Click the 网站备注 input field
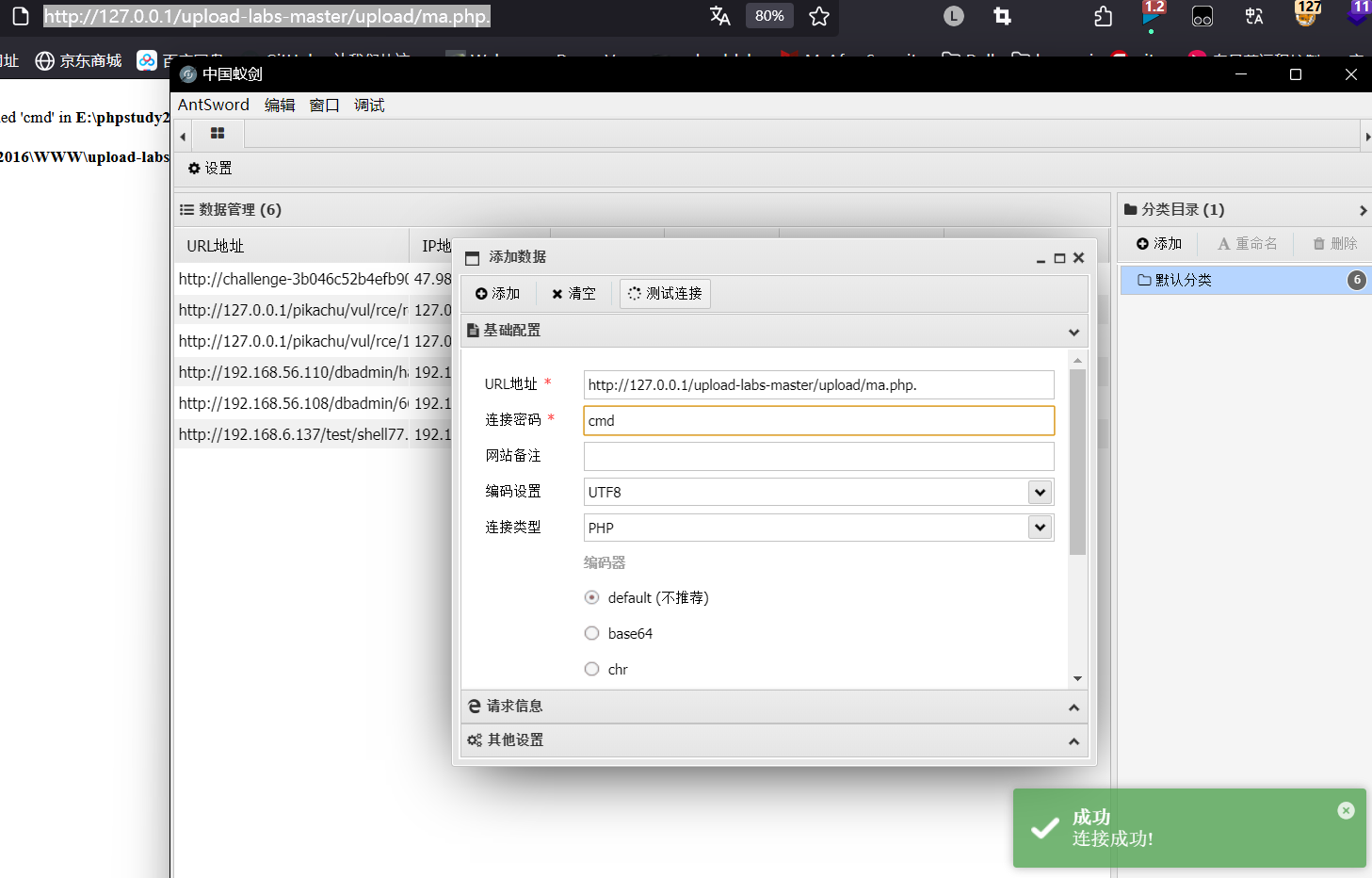This screenshot has height=878, width=1372. [x=818, y=456]
